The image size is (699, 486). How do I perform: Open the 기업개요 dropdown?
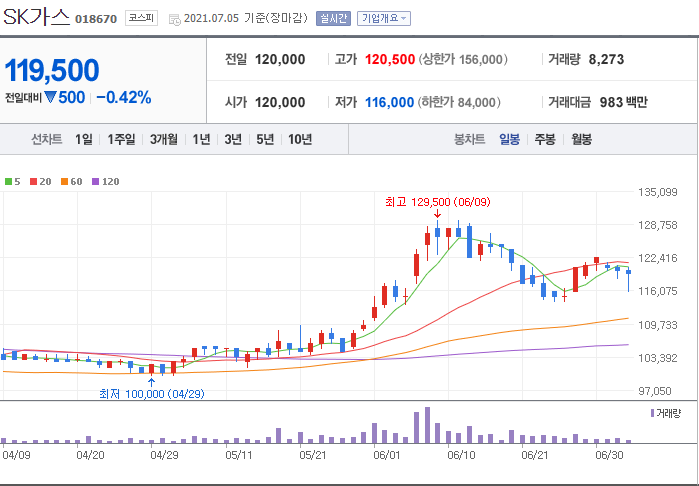pyautogui.click(x=384, y=19)
